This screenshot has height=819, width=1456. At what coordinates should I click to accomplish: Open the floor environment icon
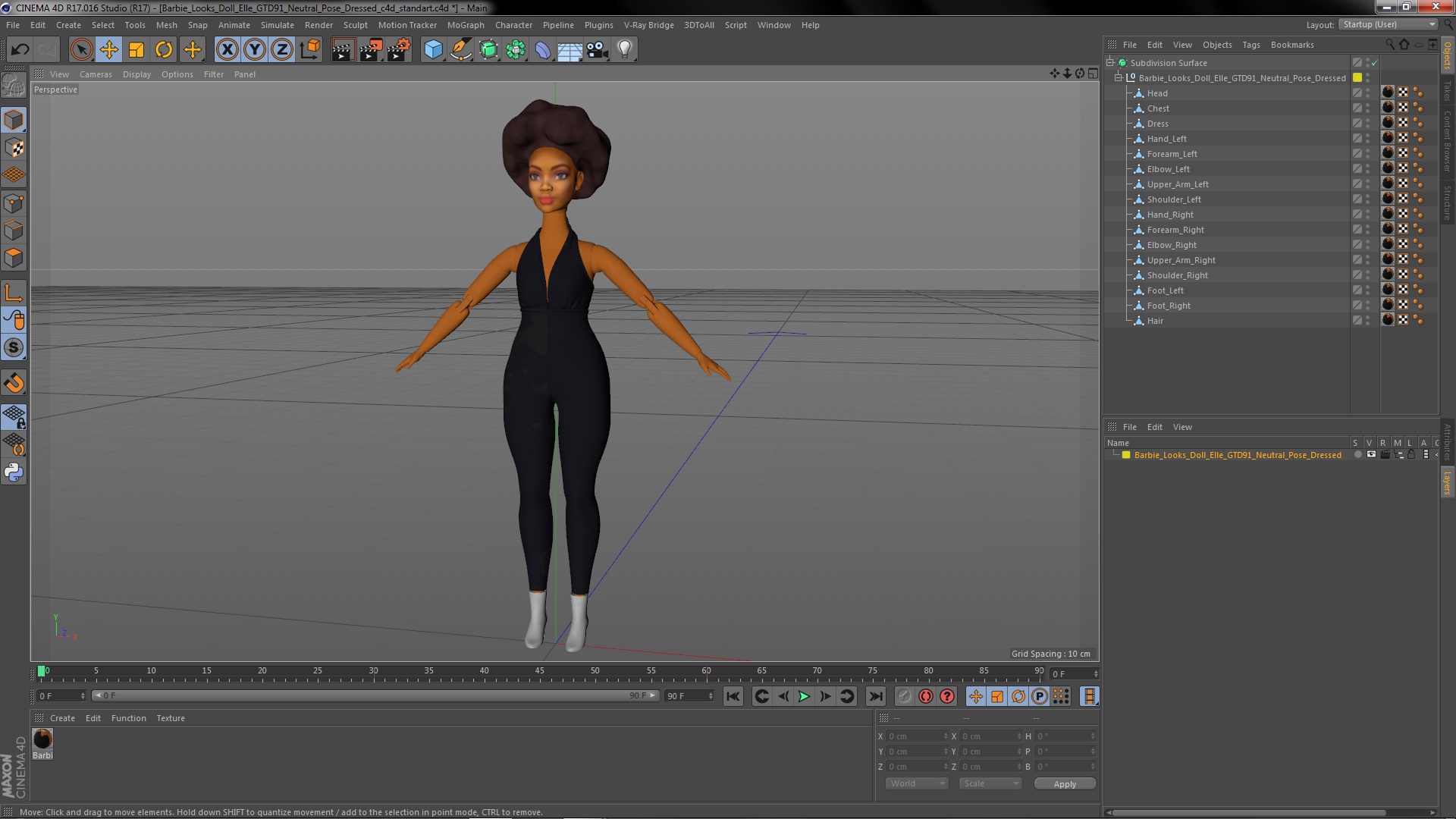[x=570, y=50]
